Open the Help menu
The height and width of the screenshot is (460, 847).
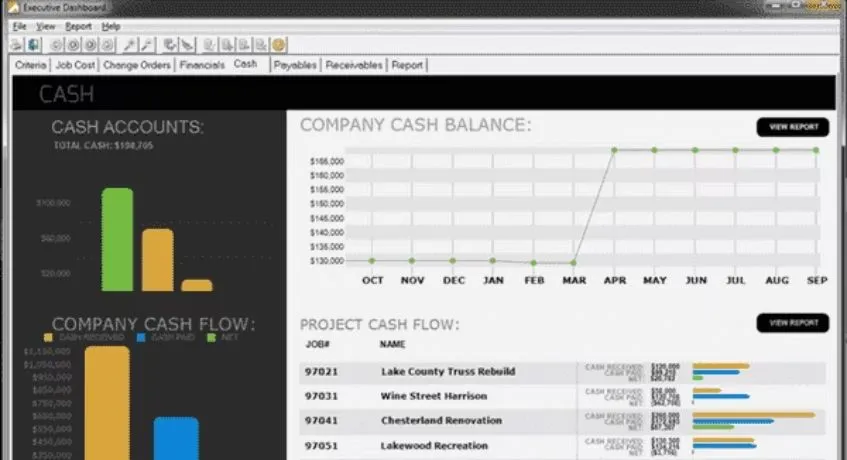(111, 26)
